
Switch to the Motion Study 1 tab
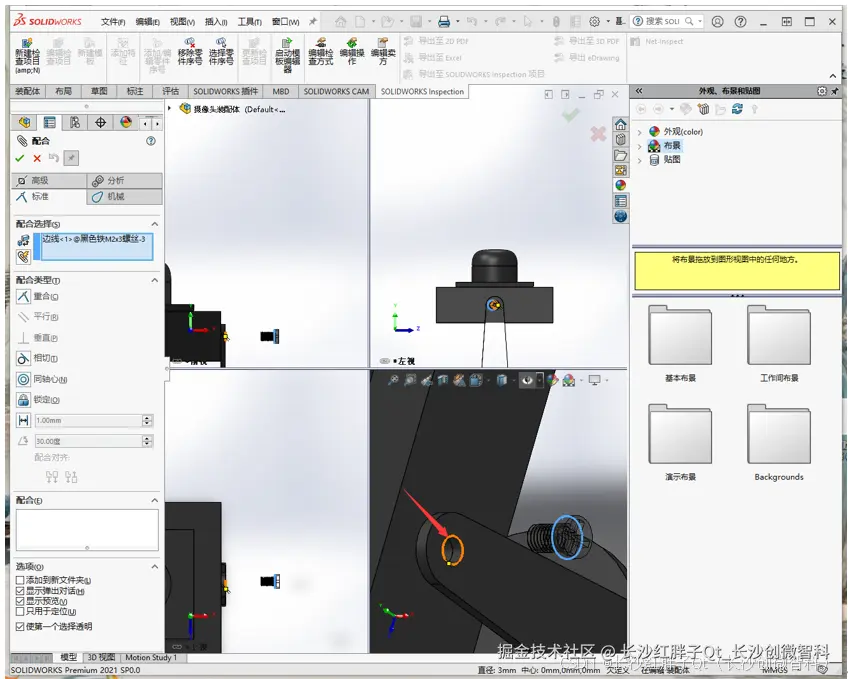point(151,657)
